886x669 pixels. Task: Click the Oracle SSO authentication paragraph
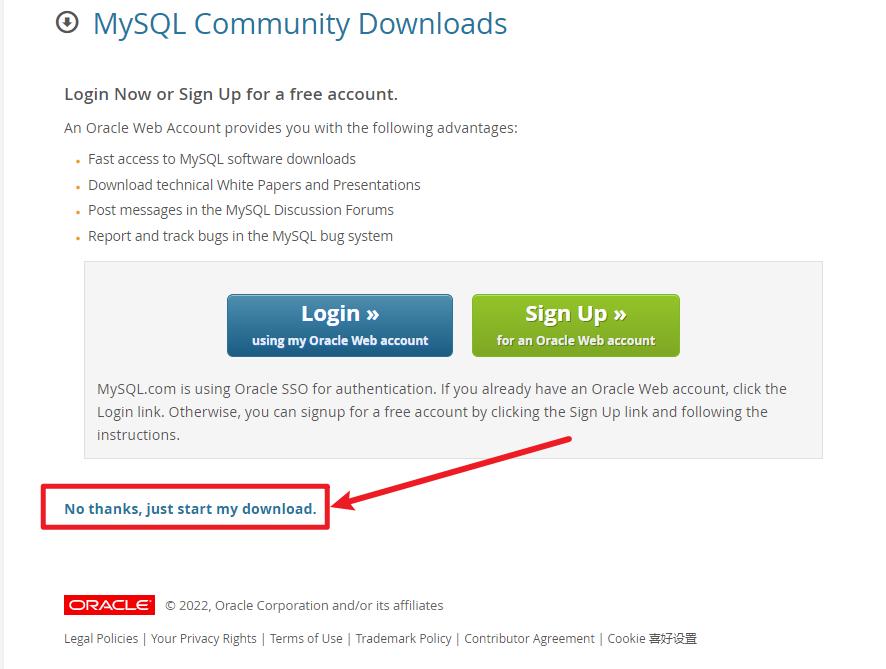coord(442,412)
